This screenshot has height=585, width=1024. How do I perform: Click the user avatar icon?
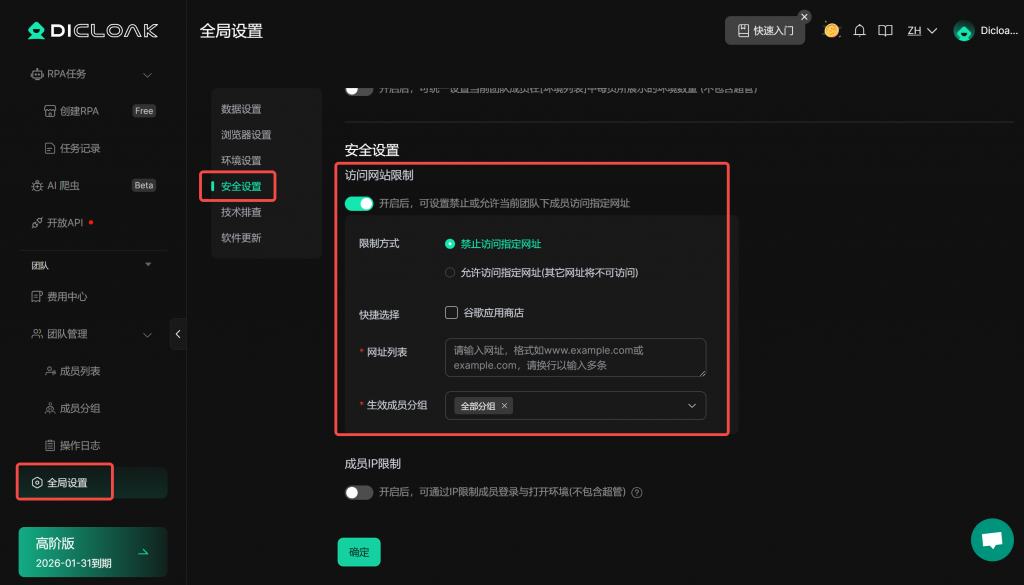tap(964, 31)
